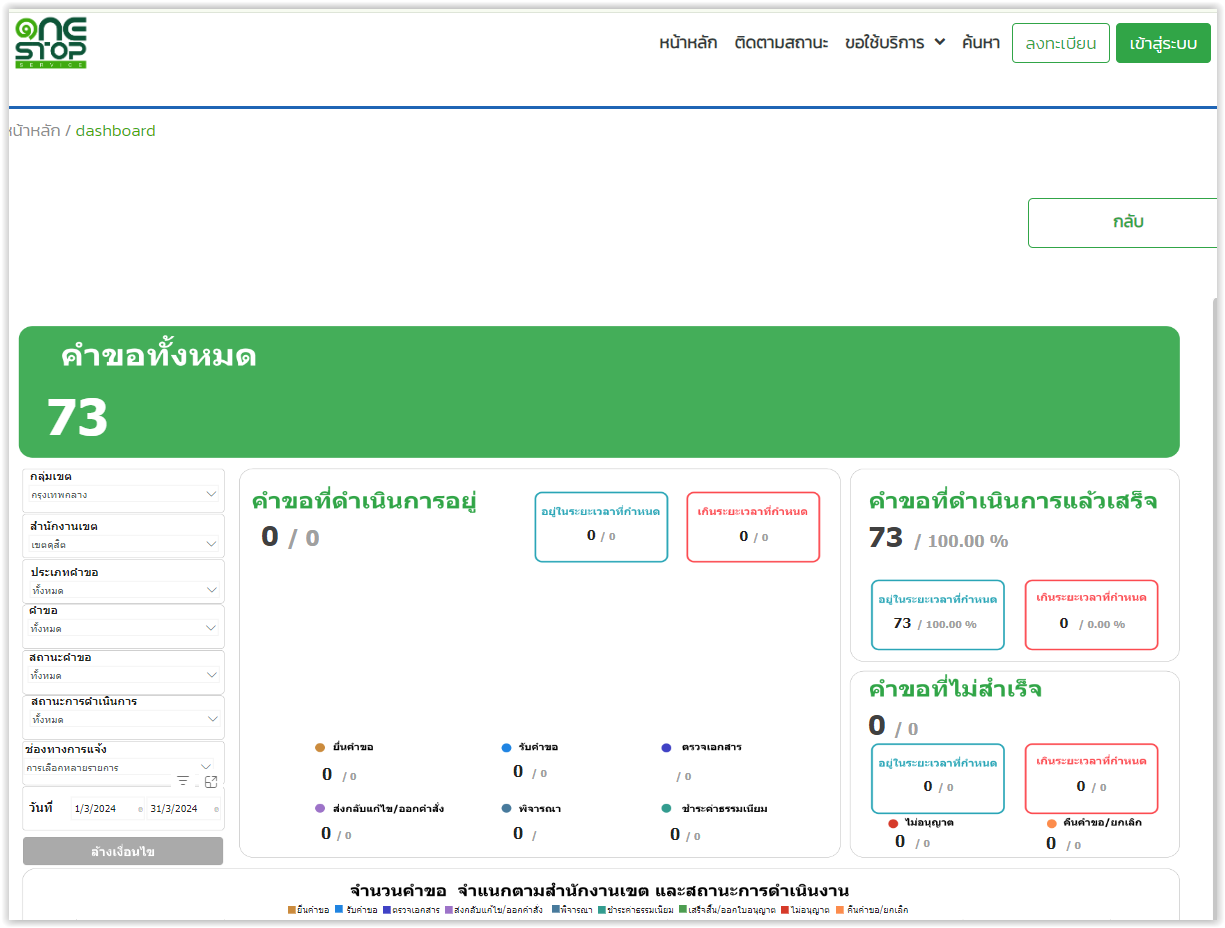The width and height of the screenshot is (1225, 928).
Task: Click the ล้างเงื่อนไข button
Action: [123, 852]
